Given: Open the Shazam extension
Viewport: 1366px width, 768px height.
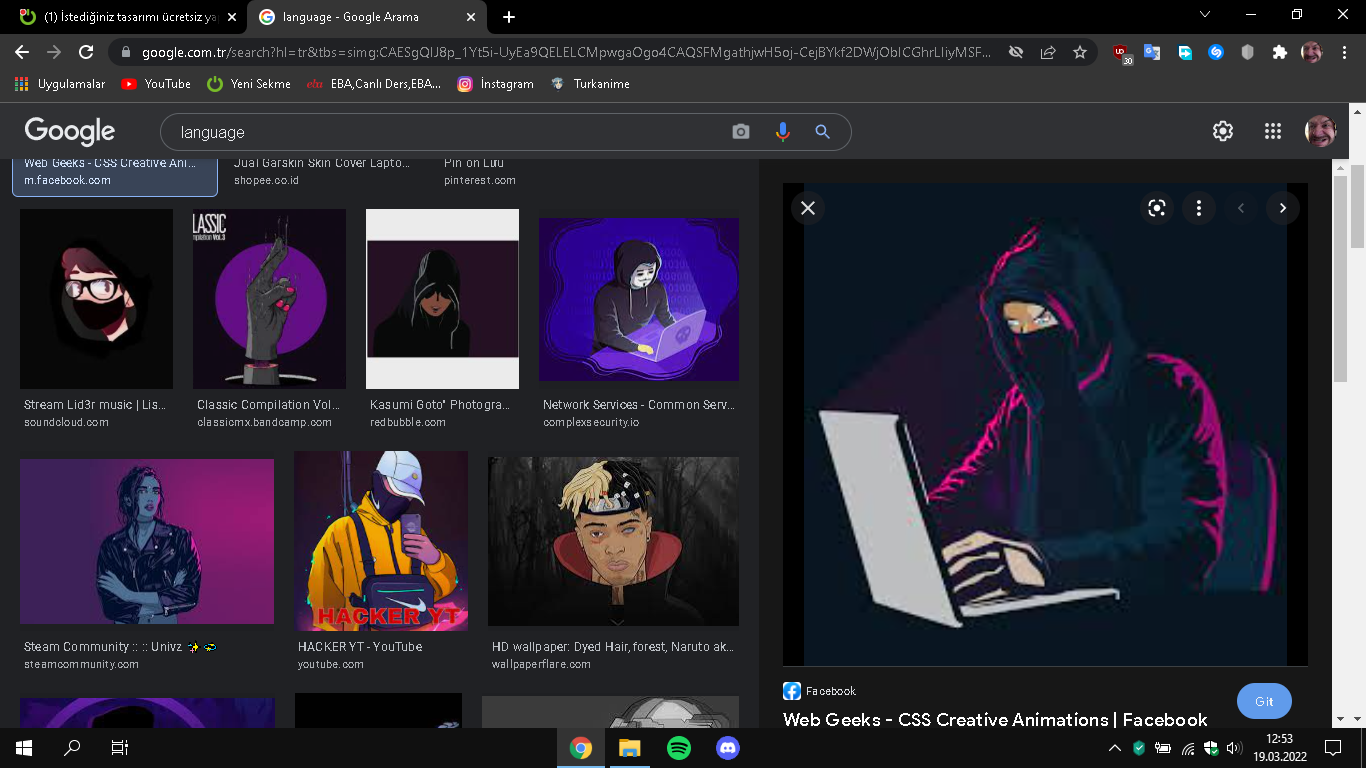Looking at the screenshot, I should click(x=1216, y=52).
